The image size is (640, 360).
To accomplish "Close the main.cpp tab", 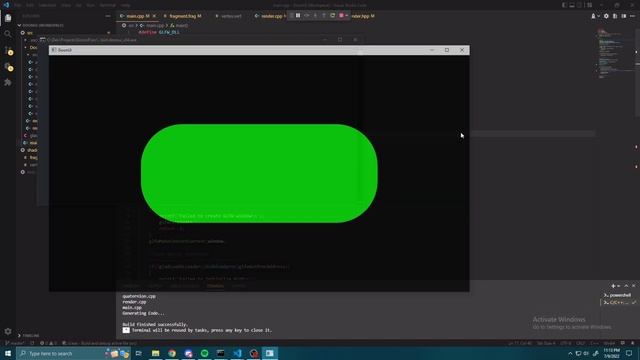I will pyautogui.click(x=154, y=16).
